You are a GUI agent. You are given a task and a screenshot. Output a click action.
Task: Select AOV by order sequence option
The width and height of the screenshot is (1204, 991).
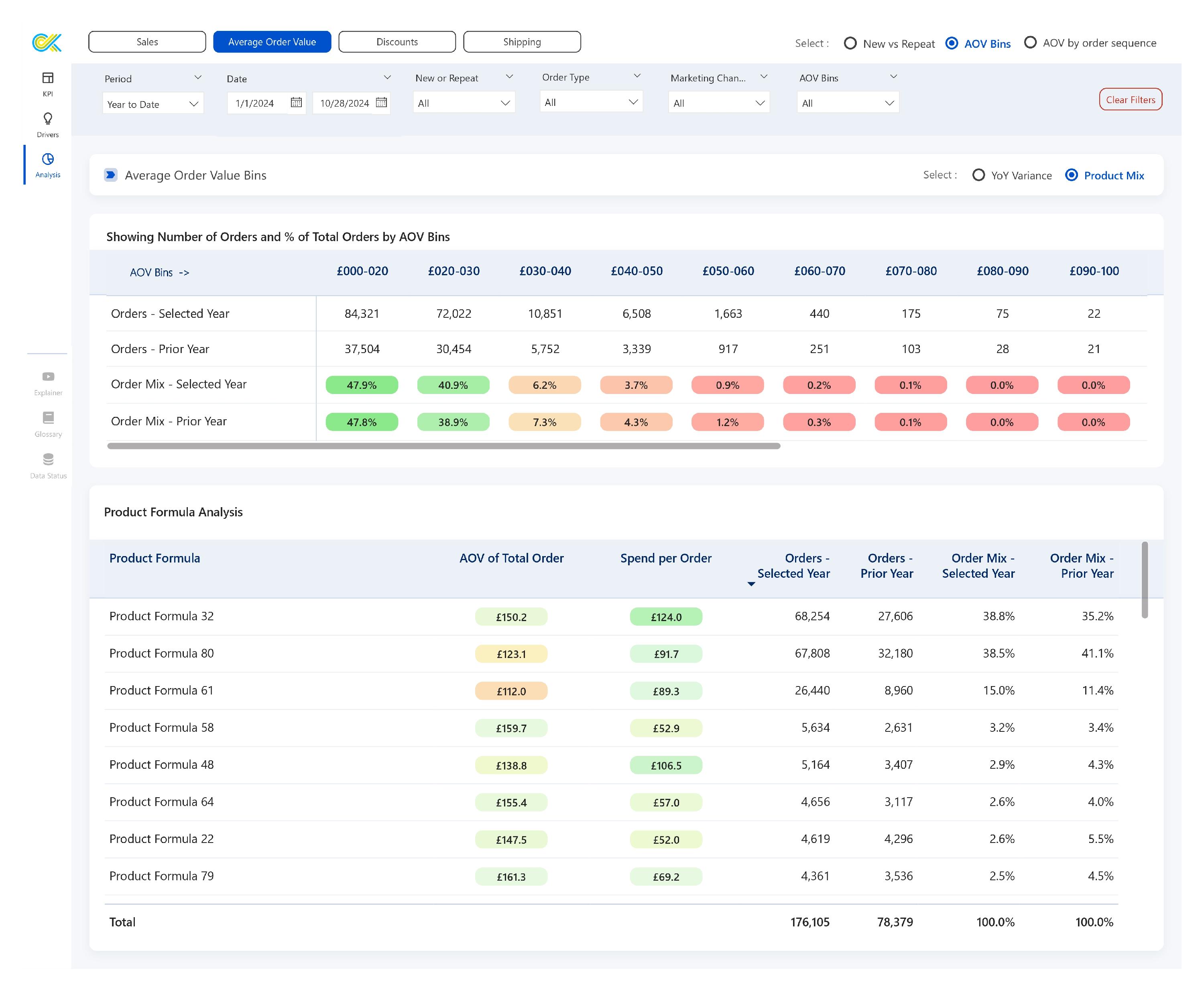click(x=1031, y=43)
